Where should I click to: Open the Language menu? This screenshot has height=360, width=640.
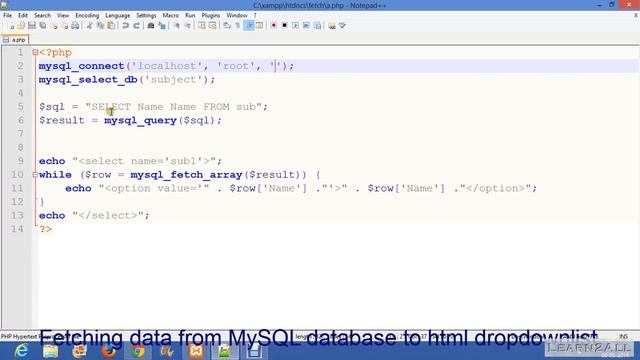coord(118,15)
